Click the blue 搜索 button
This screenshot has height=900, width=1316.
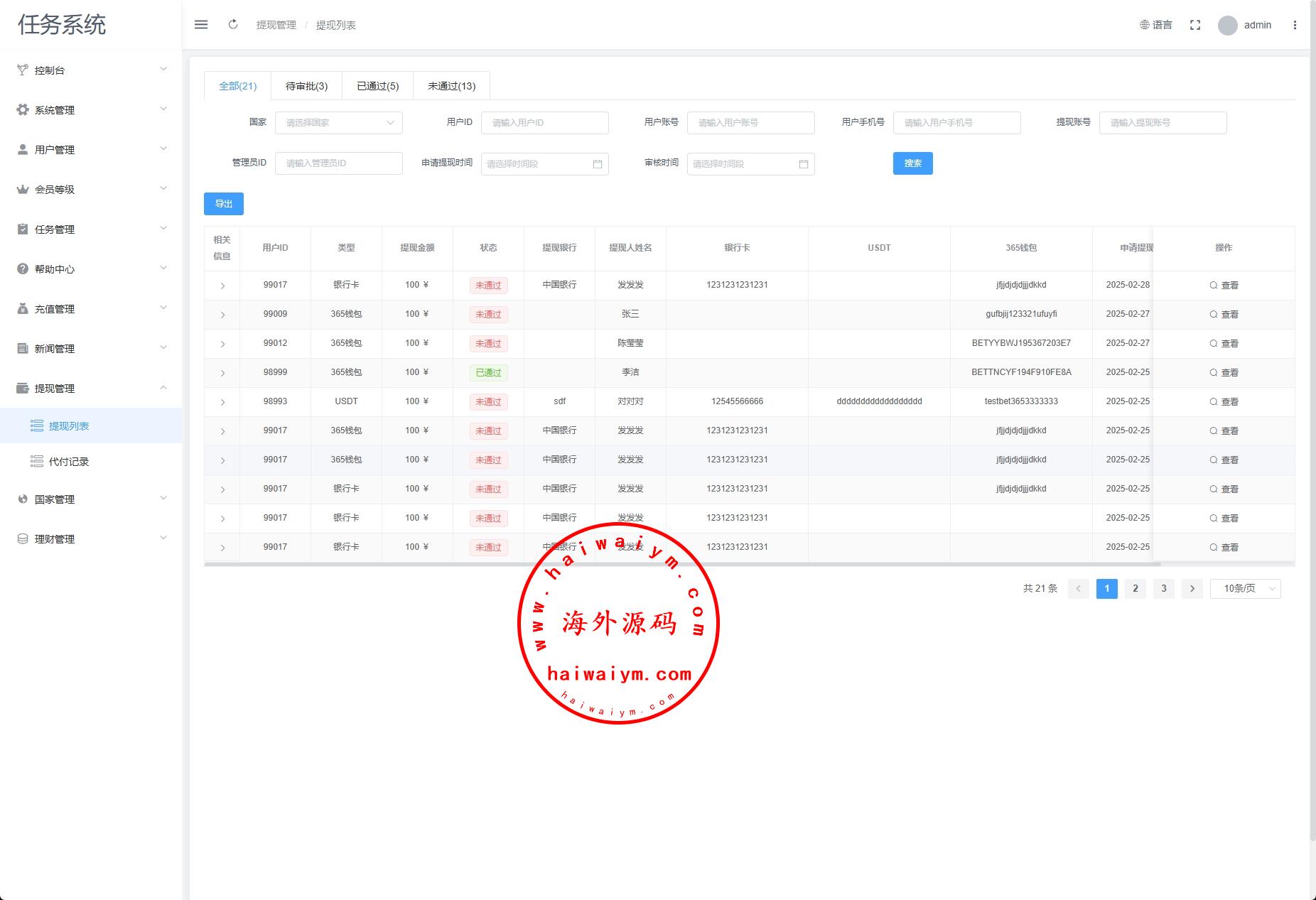912,163
